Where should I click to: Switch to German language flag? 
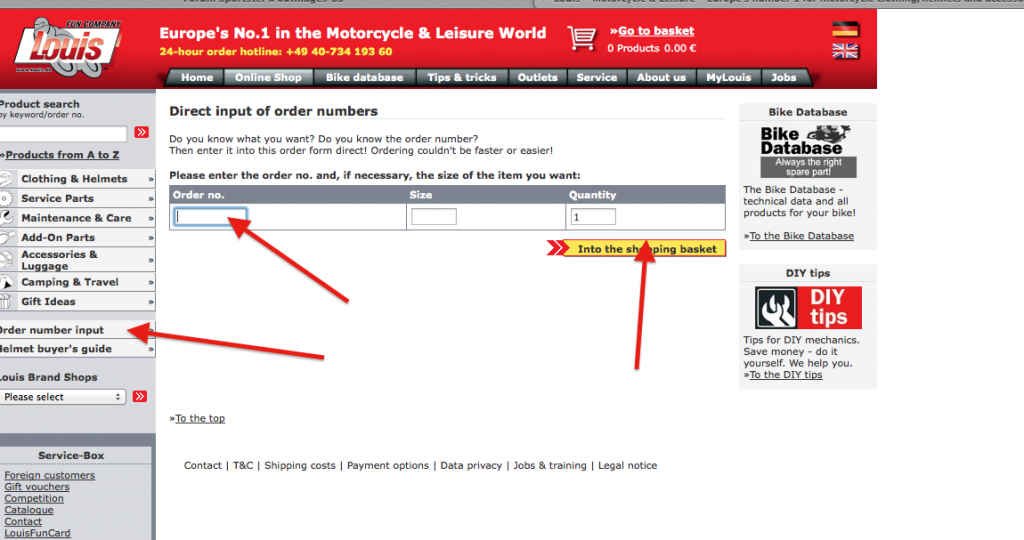(845, 29)
